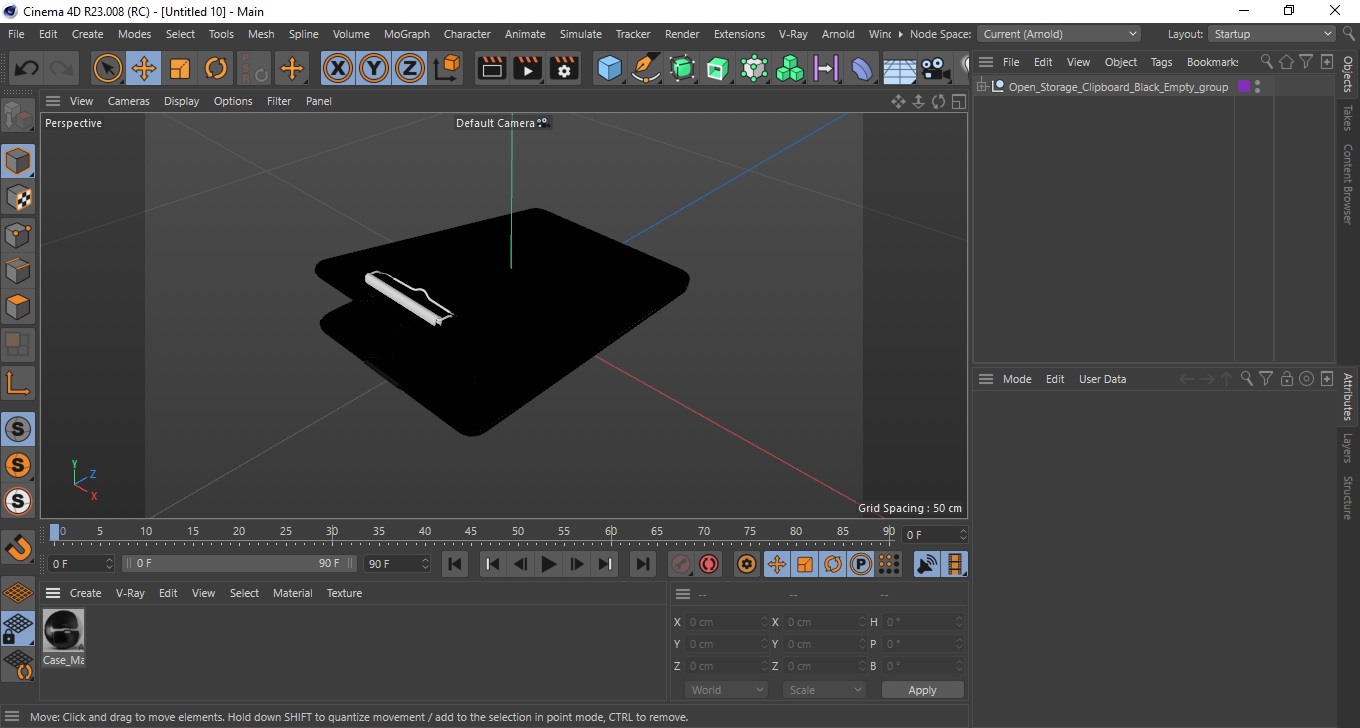
Task: Toggle the Z axis lock
Action: [410, 69]
